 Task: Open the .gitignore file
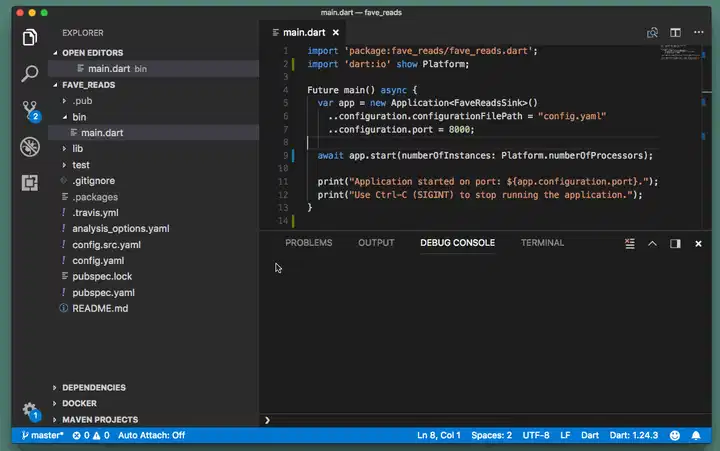click(x=93, y=180)
